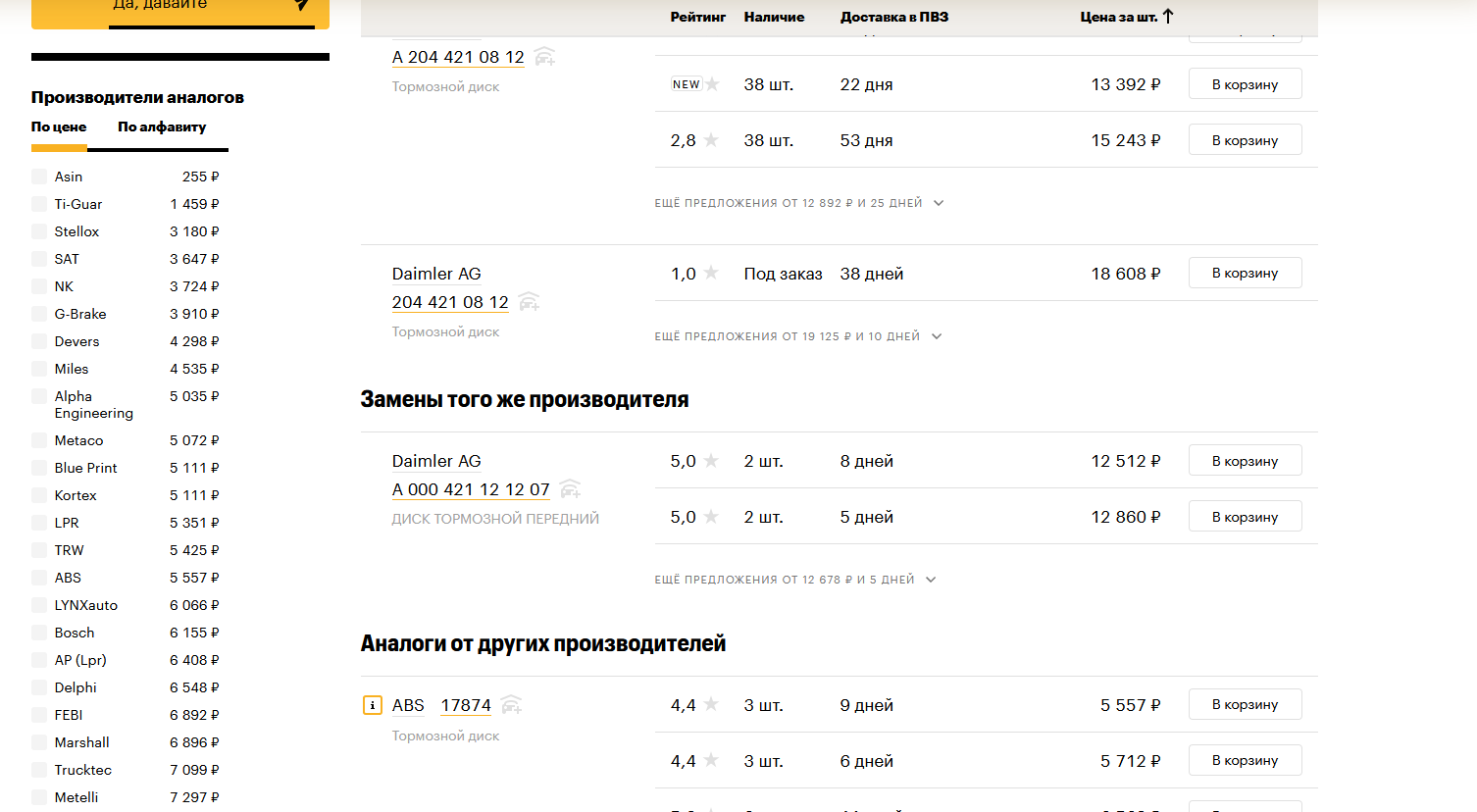Tick the Trucktec checkbox
The height and width of the screenshot is (812, 1477).
39,770
